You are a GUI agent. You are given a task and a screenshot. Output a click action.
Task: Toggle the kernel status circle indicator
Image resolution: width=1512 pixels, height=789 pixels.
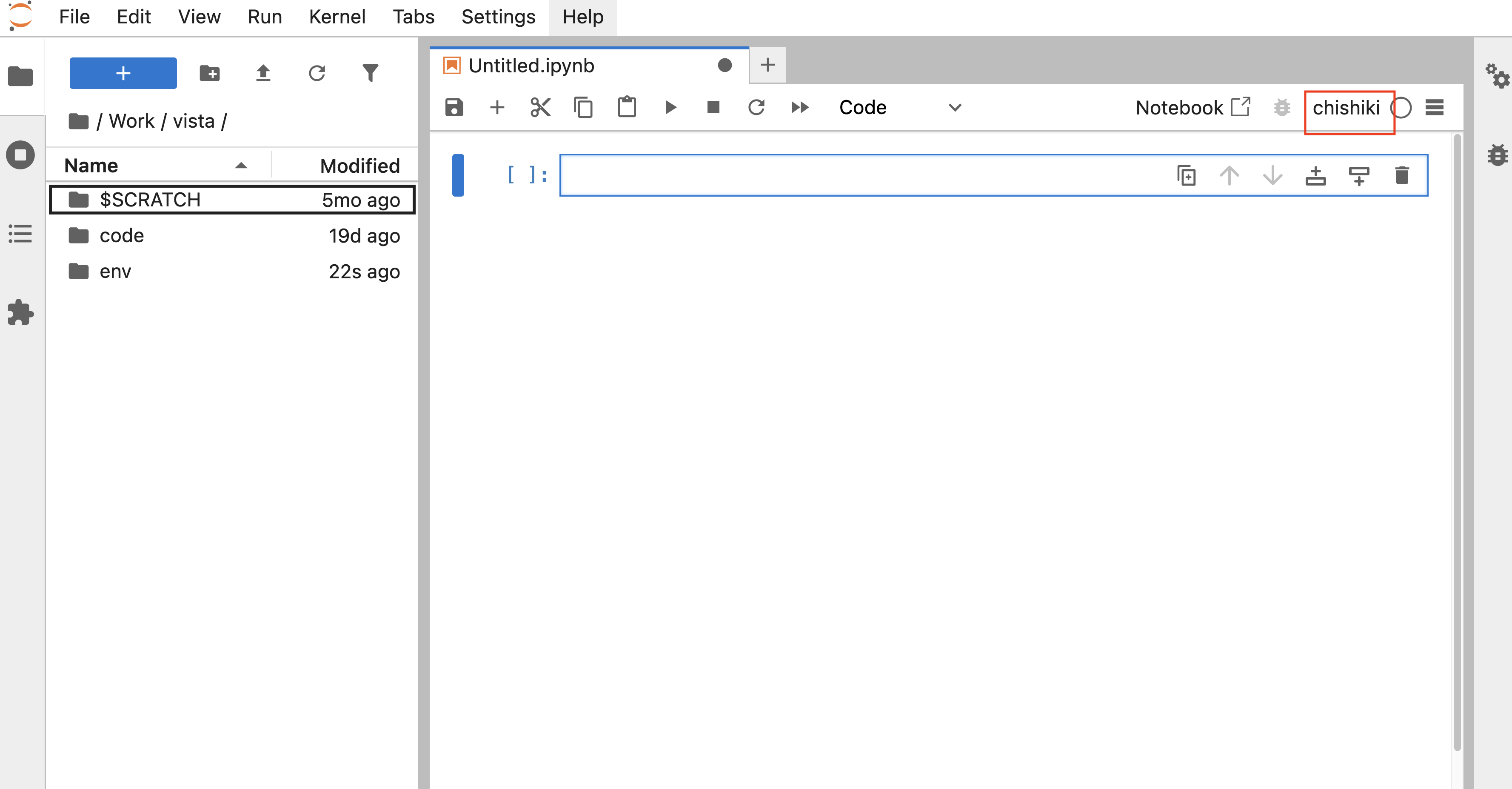[x=1402, y=107]
